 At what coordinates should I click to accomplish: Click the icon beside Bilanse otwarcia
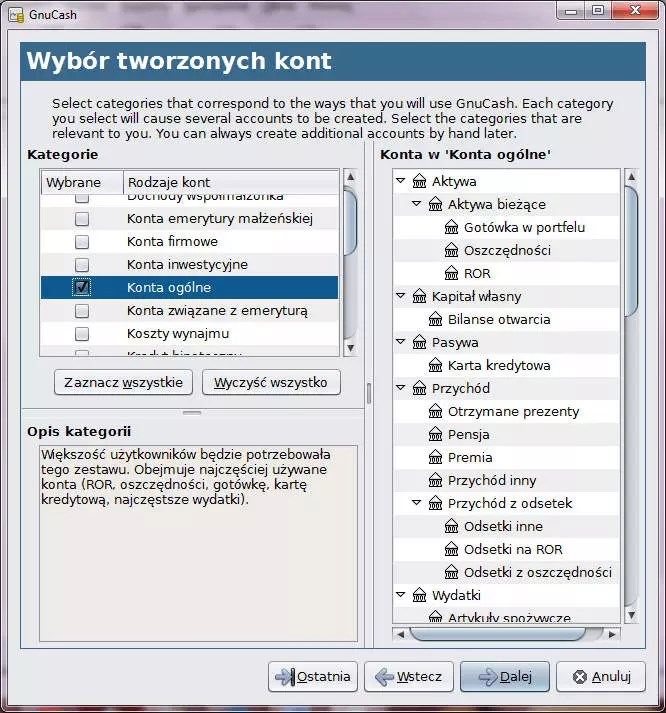point(435,320)
